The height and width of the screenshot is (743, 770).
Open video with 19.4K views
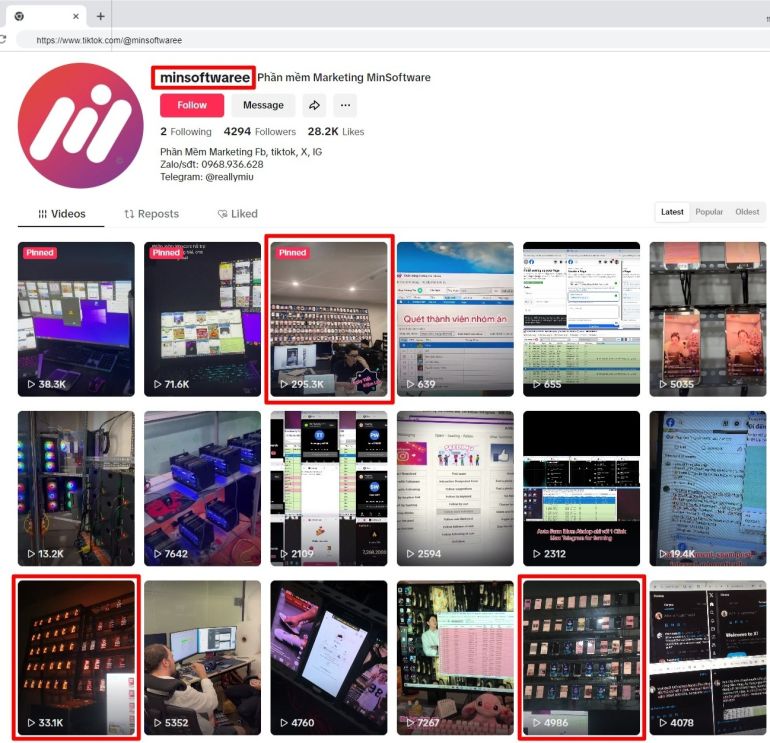point(708,489)
